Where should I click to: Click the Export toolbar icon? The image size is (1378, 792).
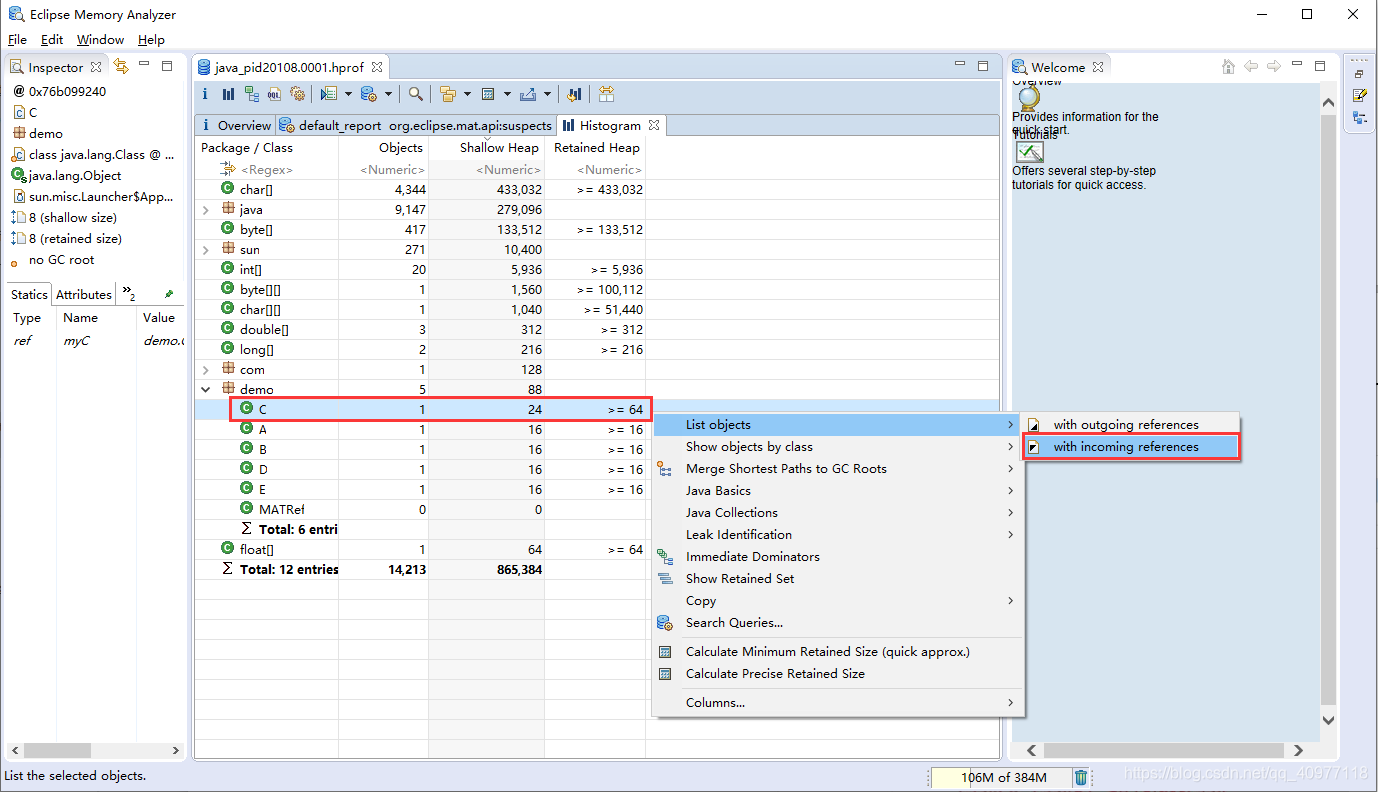tap(528, 94)
